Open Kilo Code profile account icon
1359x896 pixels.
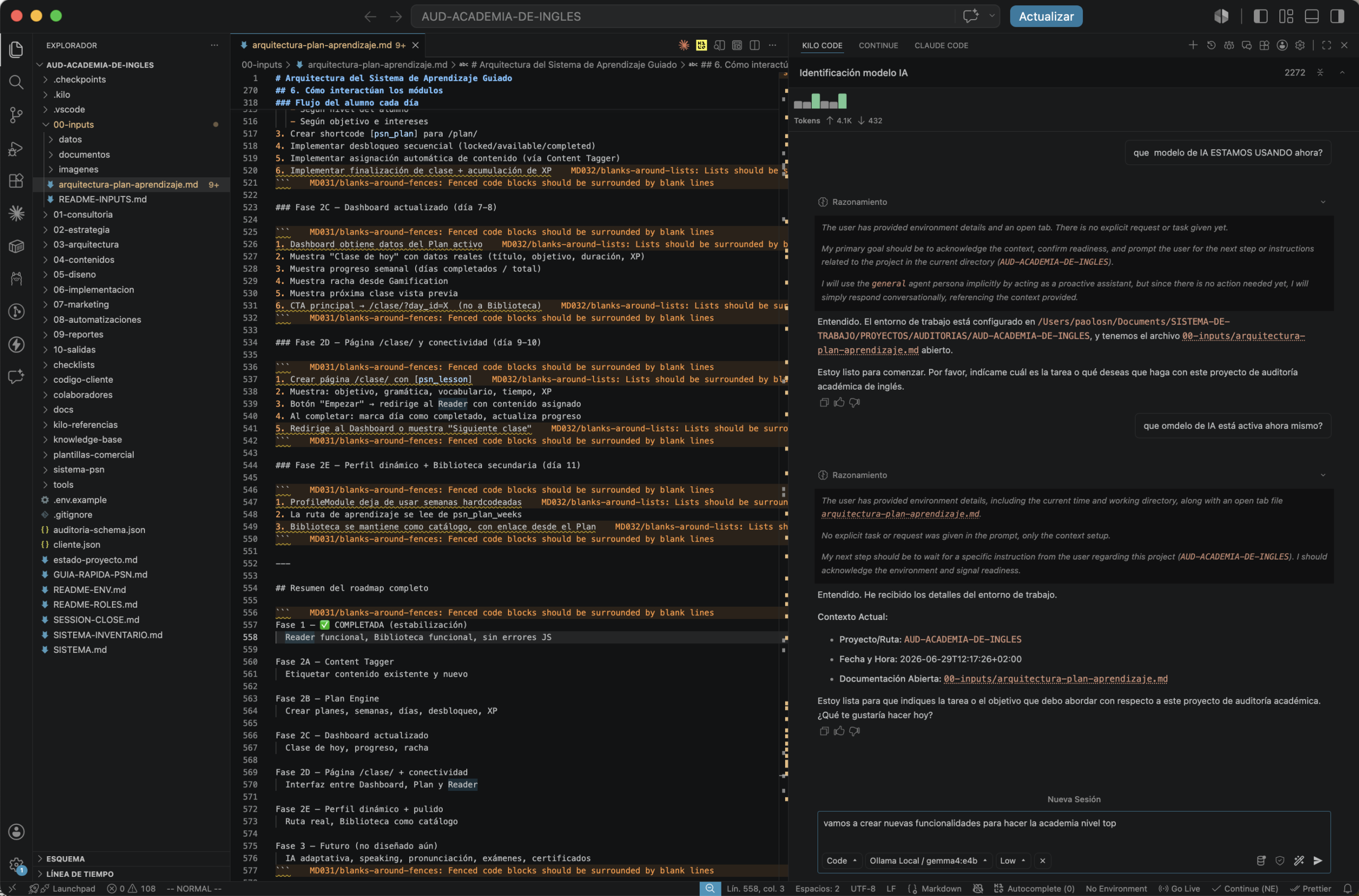click(1282, 45)
